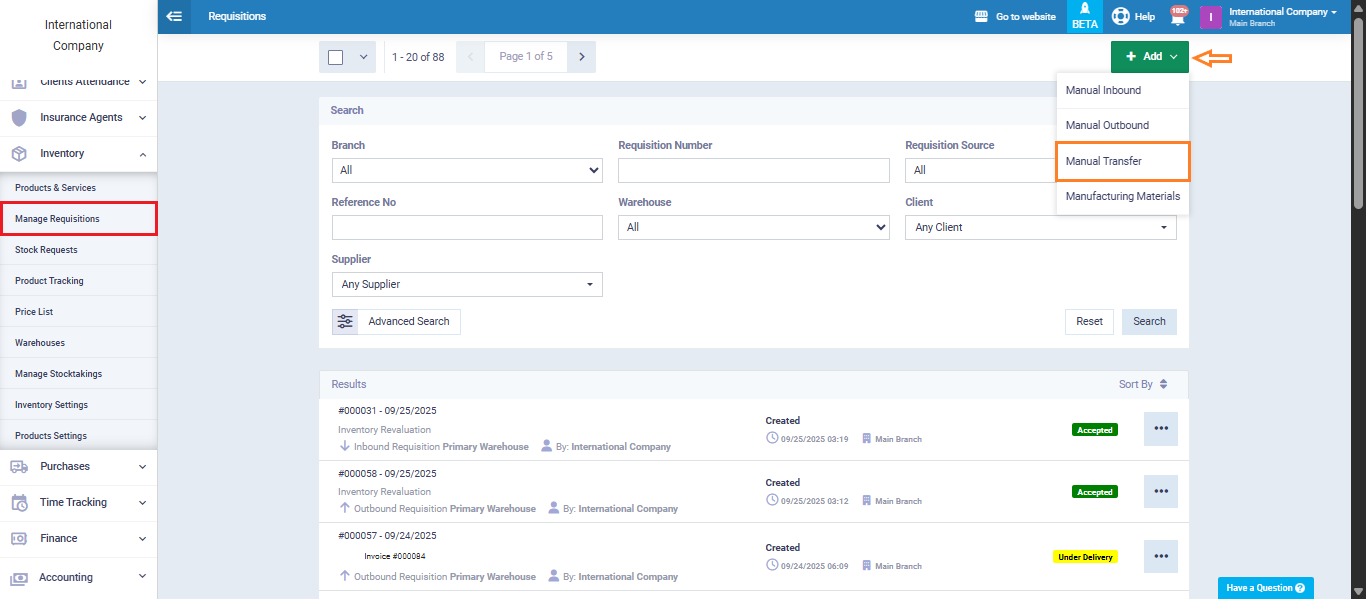The image size is (1366, 599).
Task: Click the Requisition Number input field
Action: [753, 170]
